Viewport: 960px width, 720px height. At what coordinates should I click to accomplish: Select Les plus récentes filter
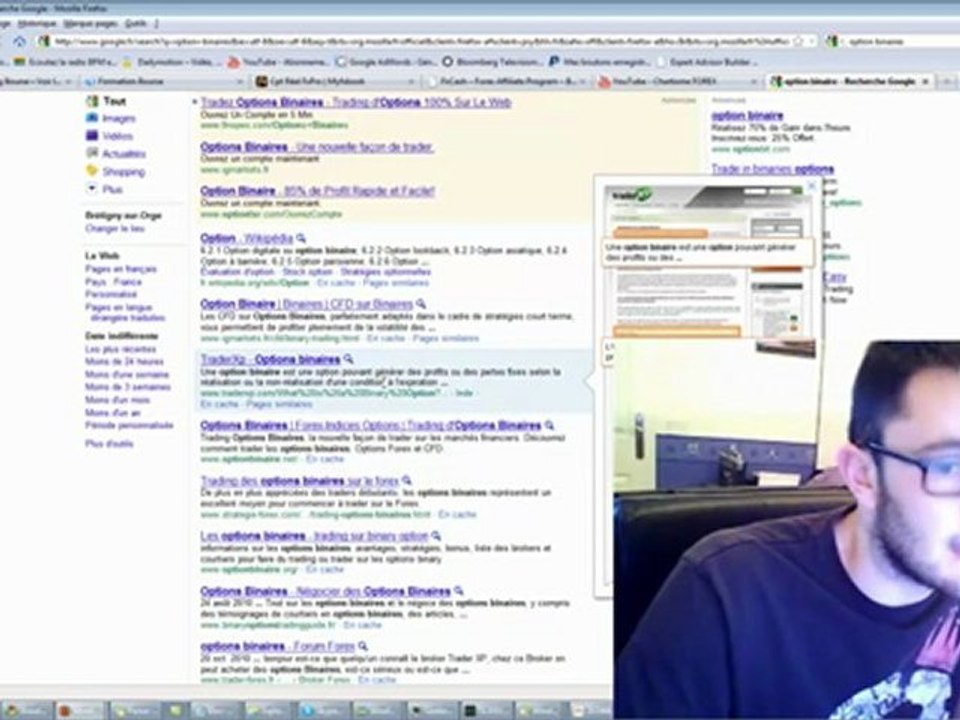tap(121, 349)
